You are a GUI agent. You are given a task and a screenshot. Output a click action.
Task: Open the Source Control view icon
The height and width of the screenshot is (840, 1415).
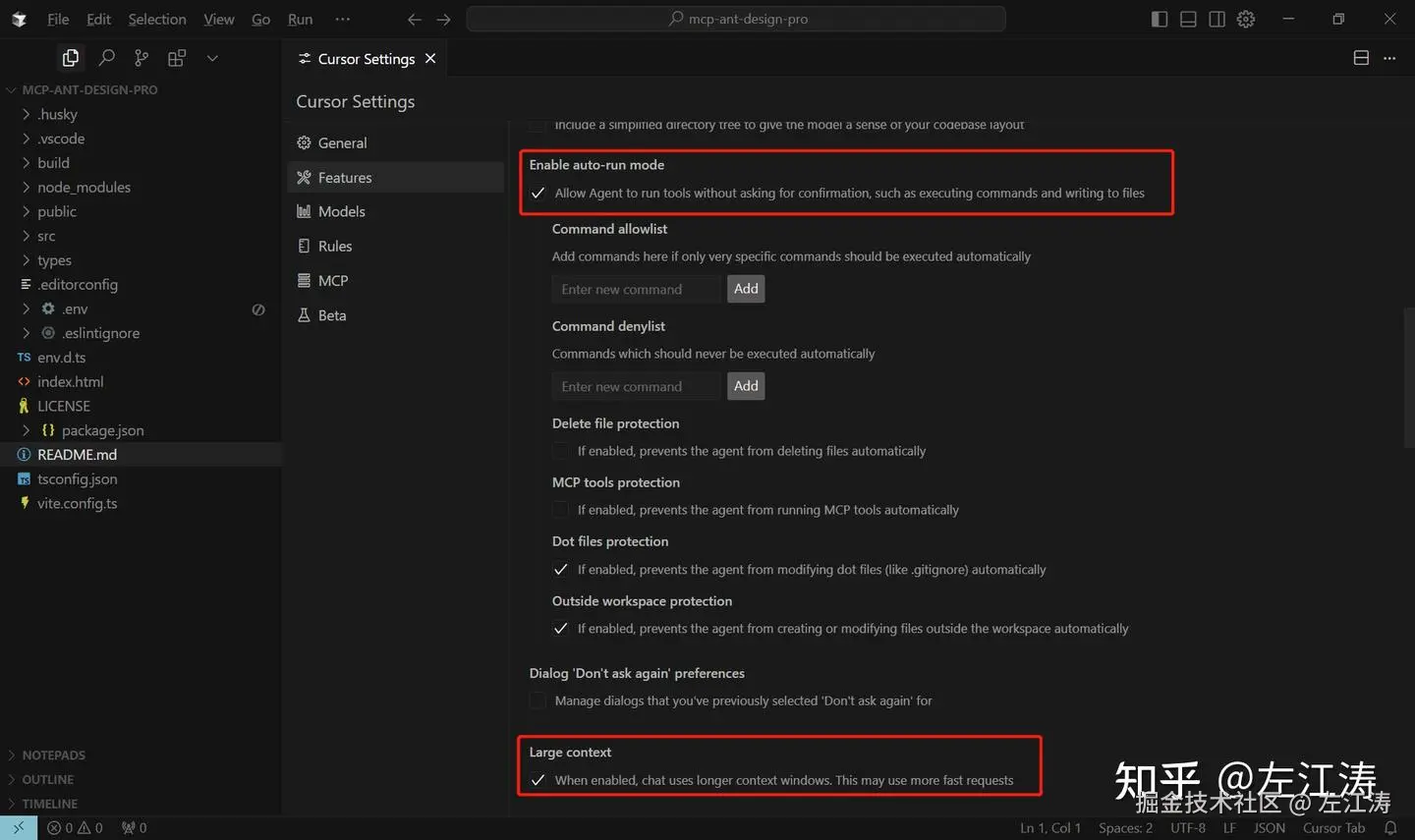(x=141, y=58)
